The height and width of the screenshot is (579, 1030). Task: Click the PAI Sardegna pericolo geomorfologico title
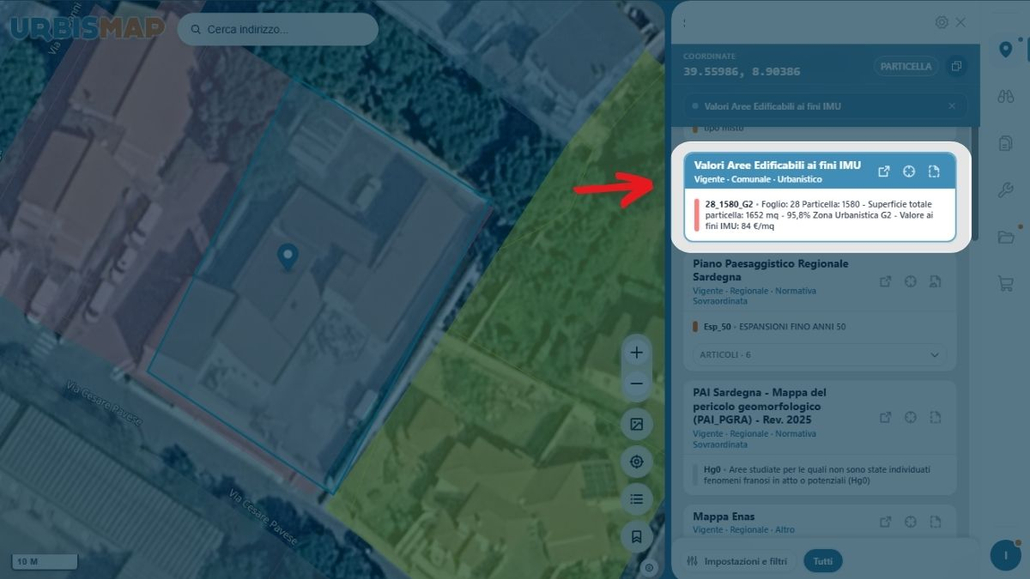pos(759,406)
